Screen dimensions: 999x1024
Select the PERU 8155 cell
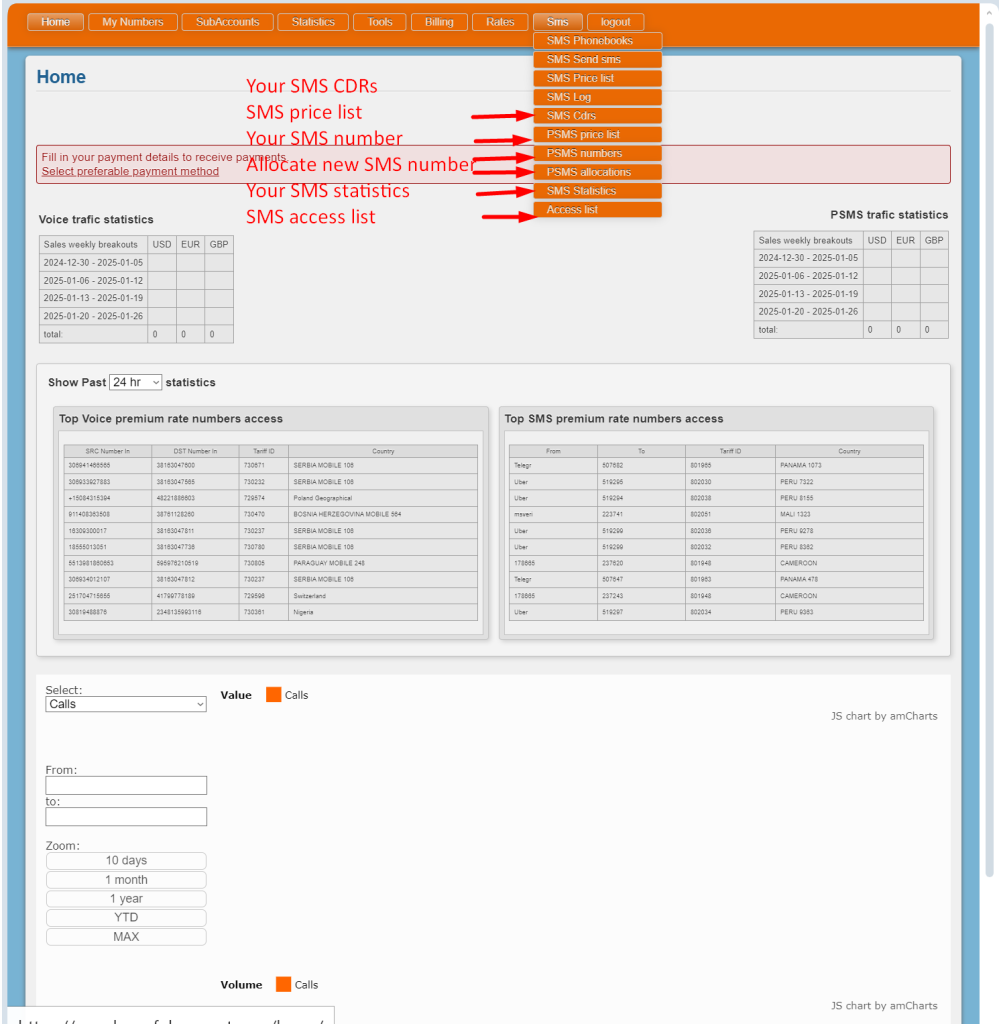[849, 498]
